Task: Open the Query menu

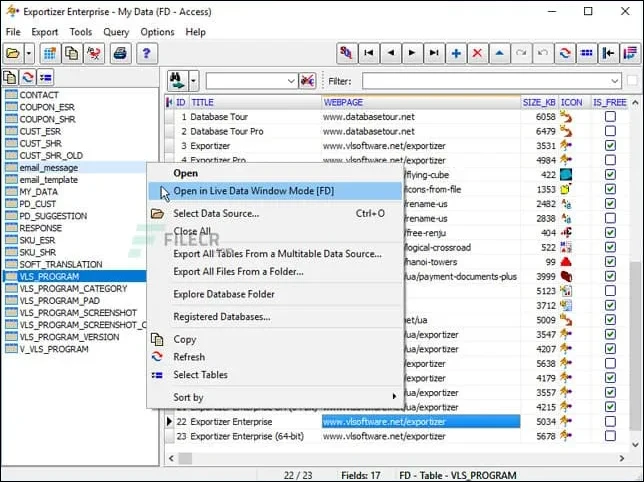Action: pyautogui.click(x=116, y=32)
